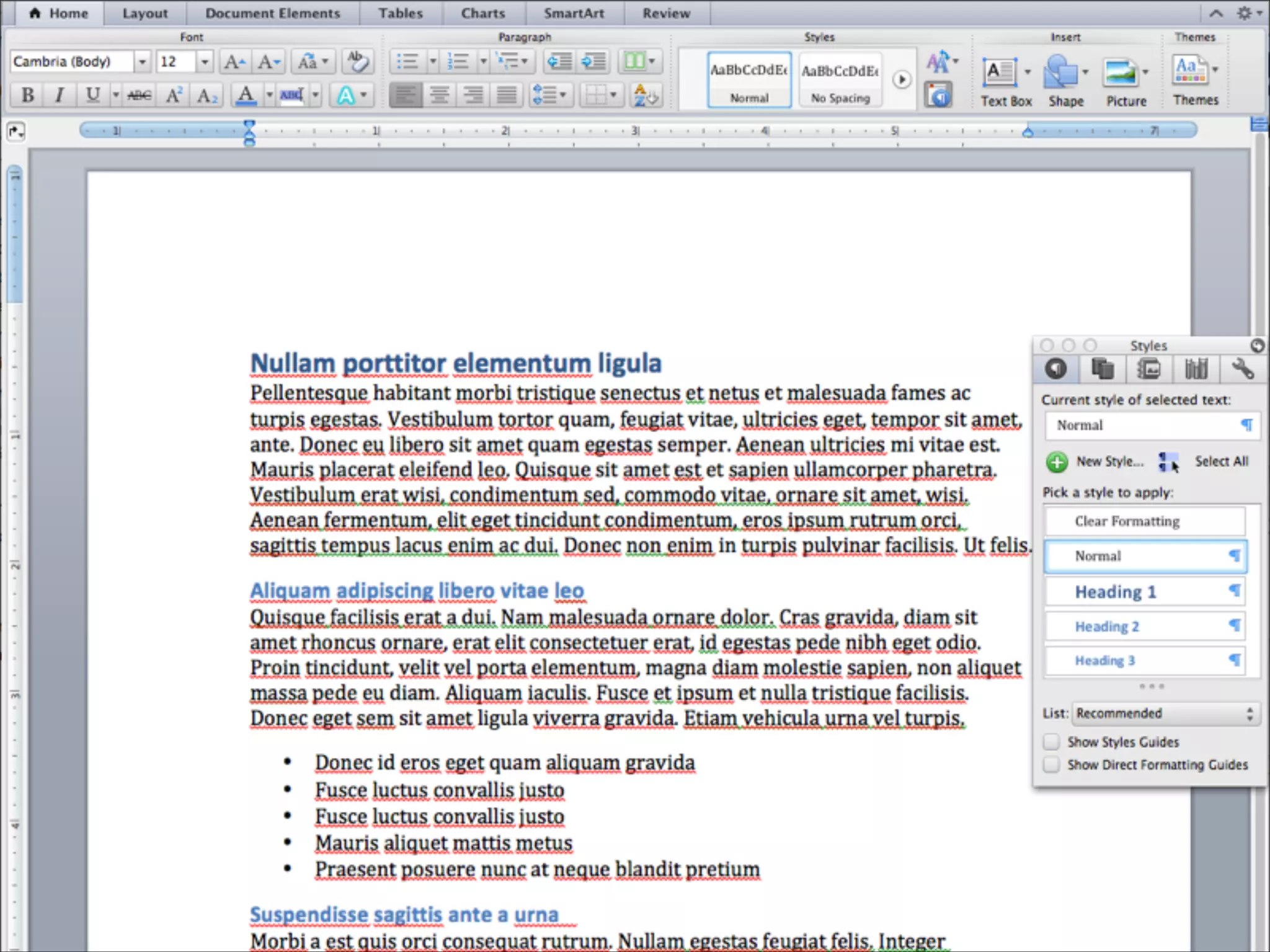
Task: Click the Clear Formatting eraser icon
Action: [x=358, y=61]
